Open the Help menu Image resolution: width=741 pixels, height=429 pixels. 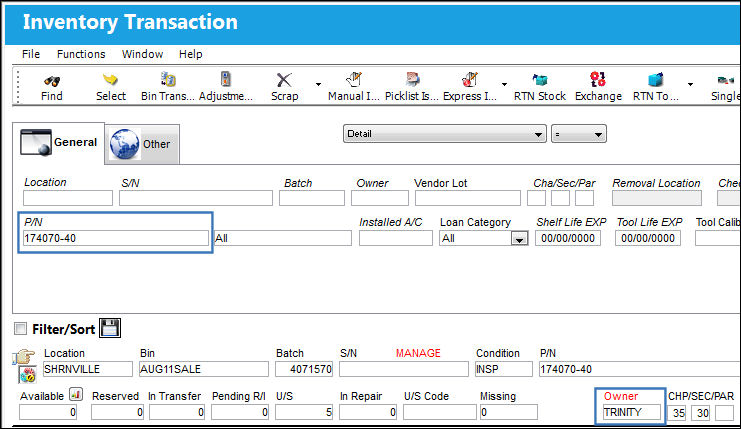click(190, 54)
